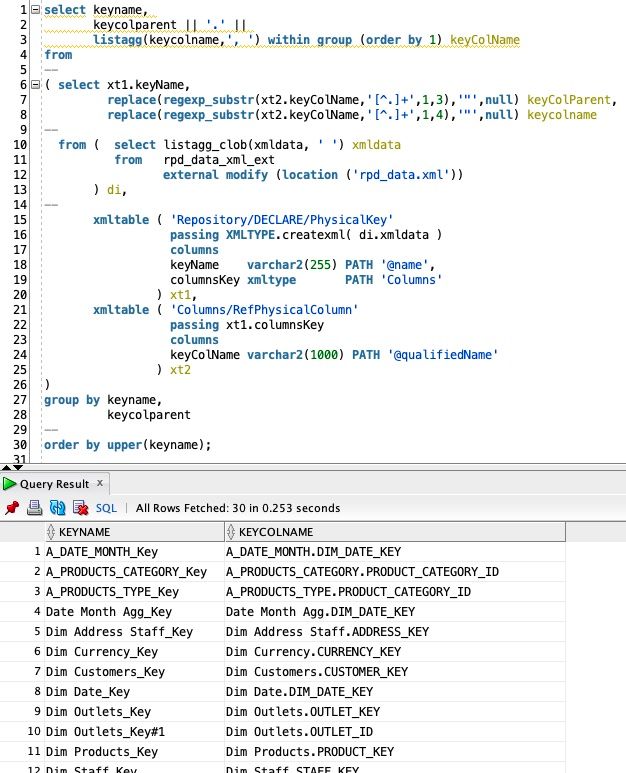Click the 'rpd_data.xml' string in editor
The image size is (626, 773).
pyautogui.click(x=400, y=175)
